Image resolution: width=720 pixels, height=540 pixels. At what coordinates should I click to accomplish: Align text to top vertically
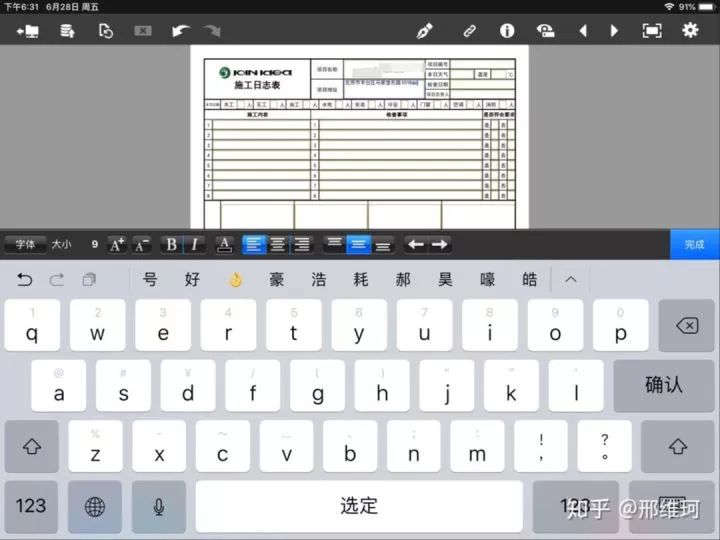(334, 244)
